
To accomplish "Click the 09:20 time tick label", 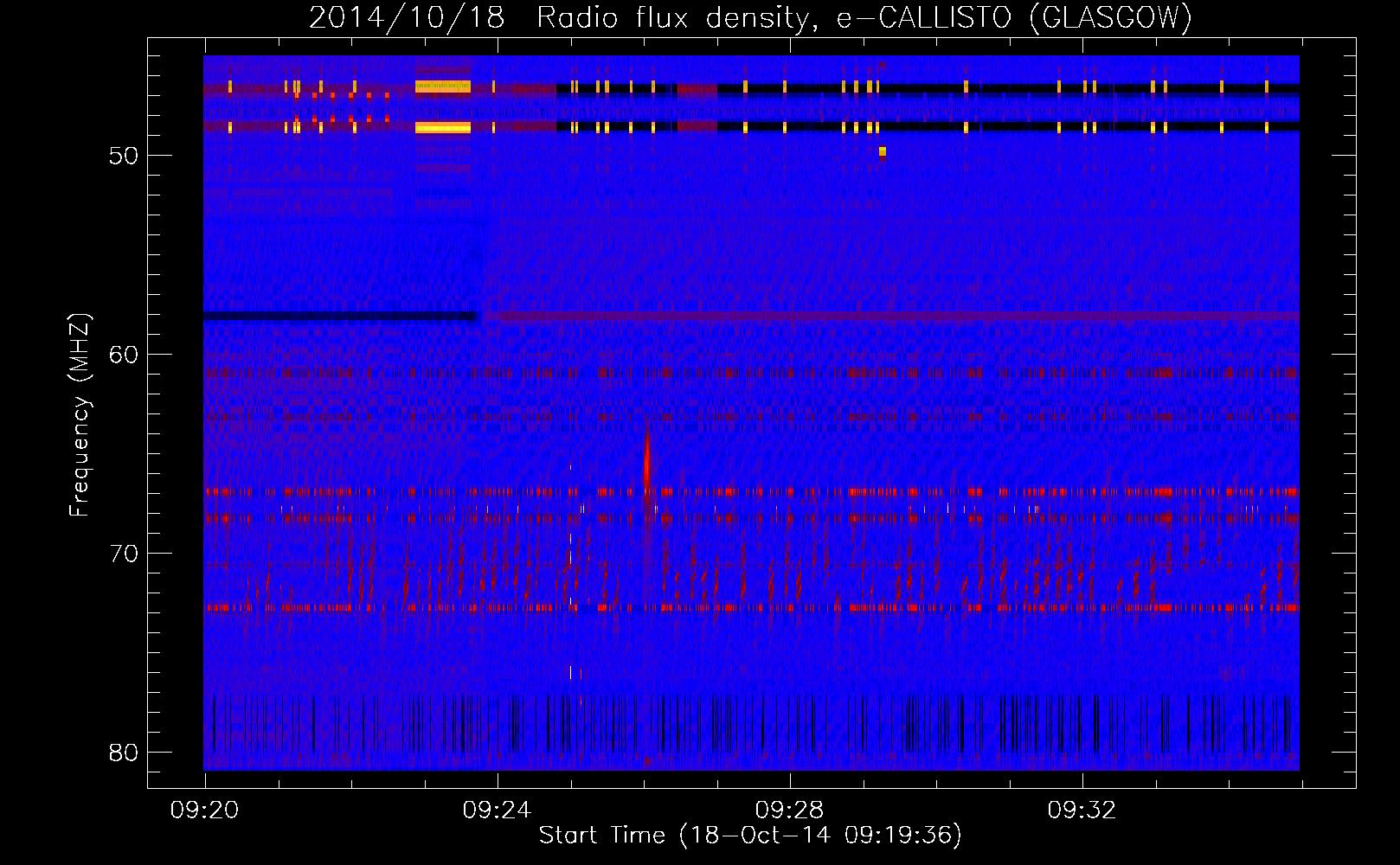I will pos(205,811).
